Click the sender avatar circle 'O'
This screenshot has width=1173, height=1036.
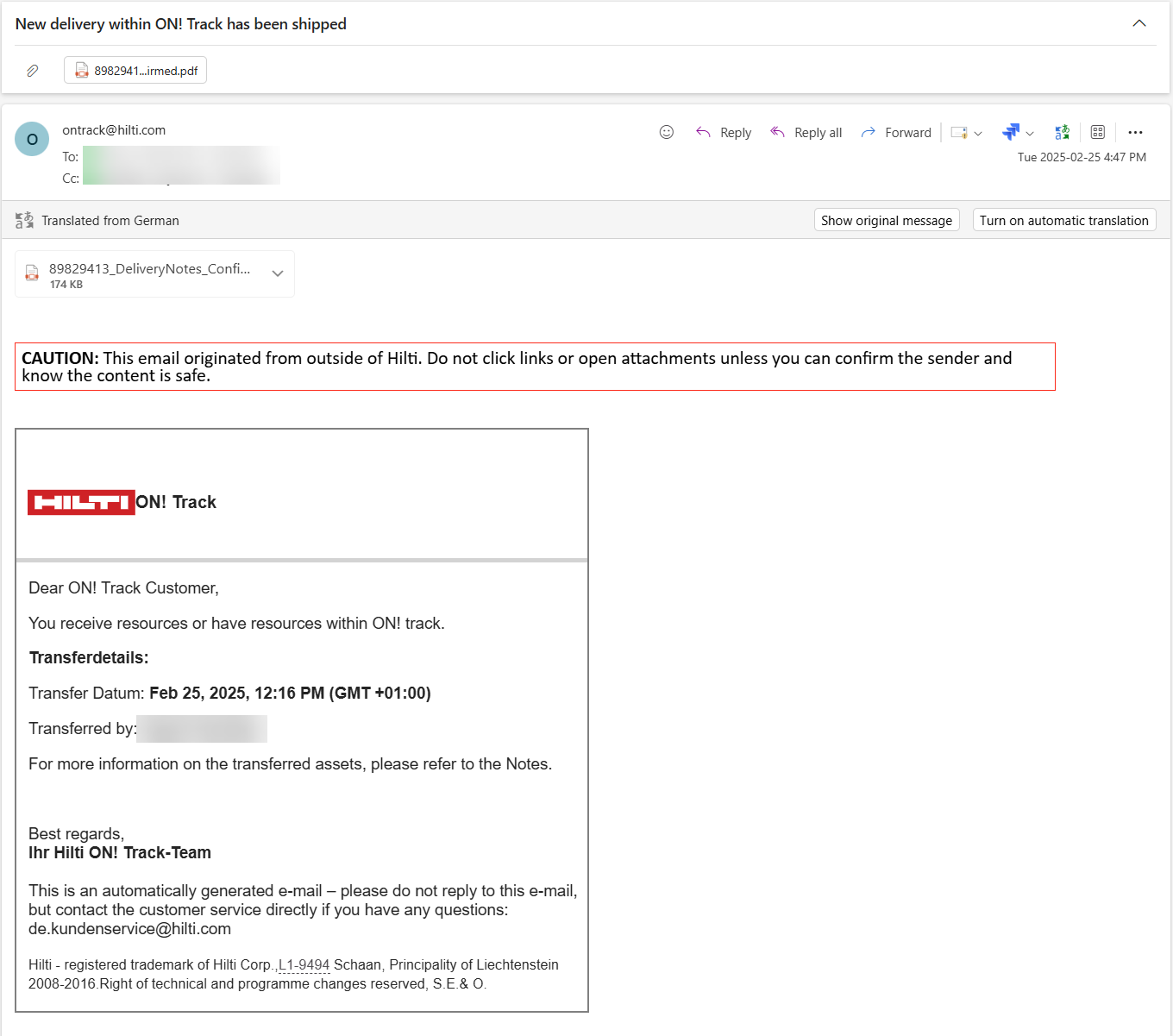[32, 139]
